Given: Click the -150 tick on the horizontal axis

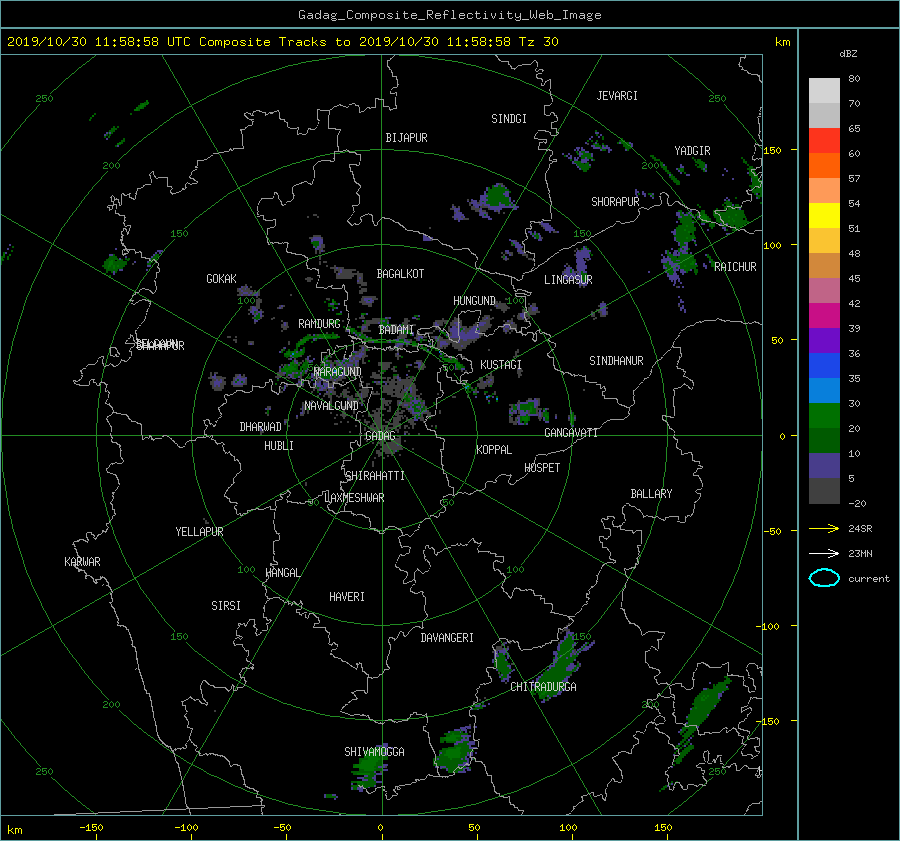Looking at the screenshot, I should point(91,828).
